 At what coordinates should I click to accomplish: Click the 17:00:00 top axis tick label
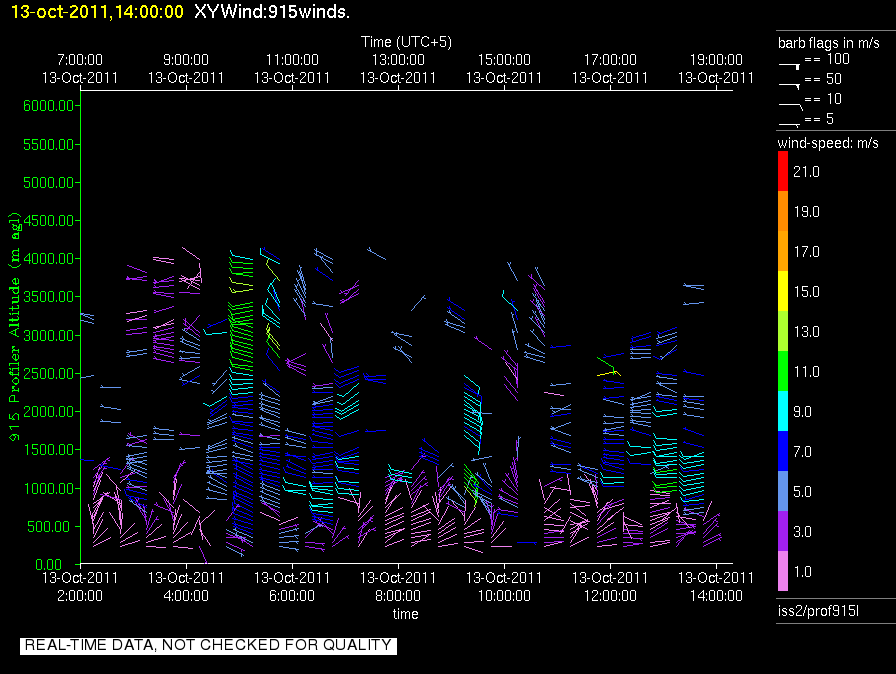pyautogui.click(x=610, y=60)
